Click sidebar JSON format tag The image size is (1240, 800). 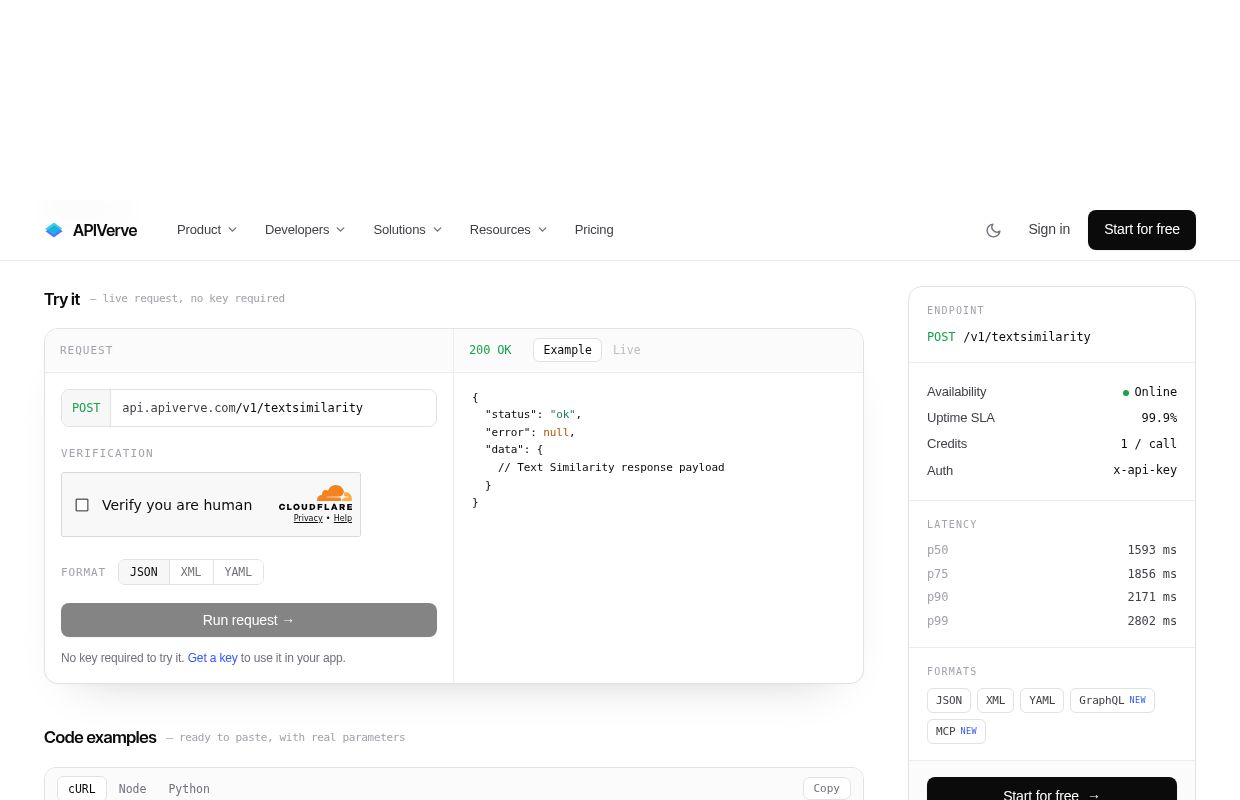[x=949, y=701]
